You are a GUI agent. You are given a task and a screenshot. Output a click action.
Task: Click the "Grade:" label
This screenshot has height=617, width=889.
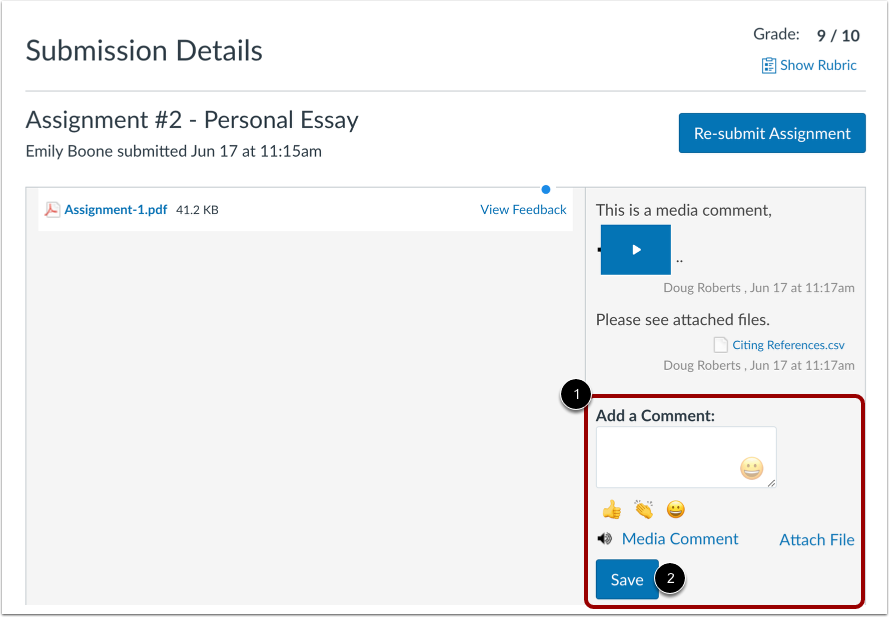click(x=776, y=35)
